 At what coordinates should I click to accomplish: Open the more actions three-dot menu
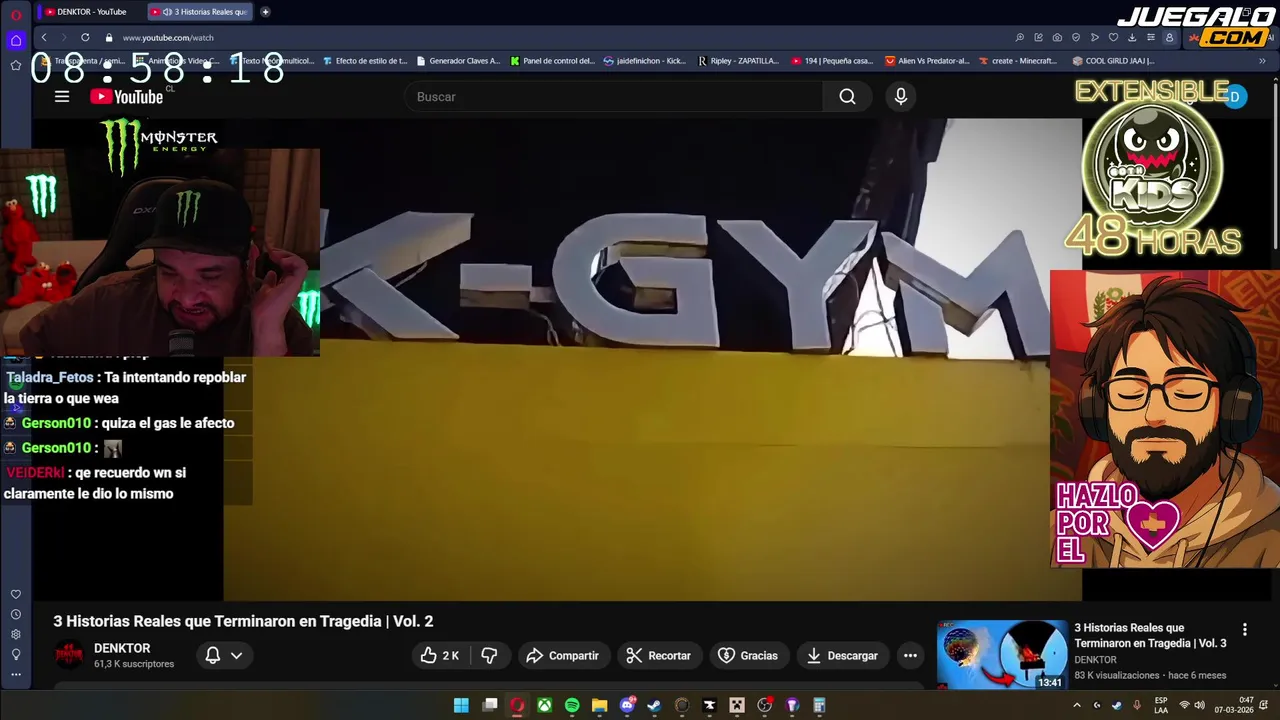click(x=910, y=656)
